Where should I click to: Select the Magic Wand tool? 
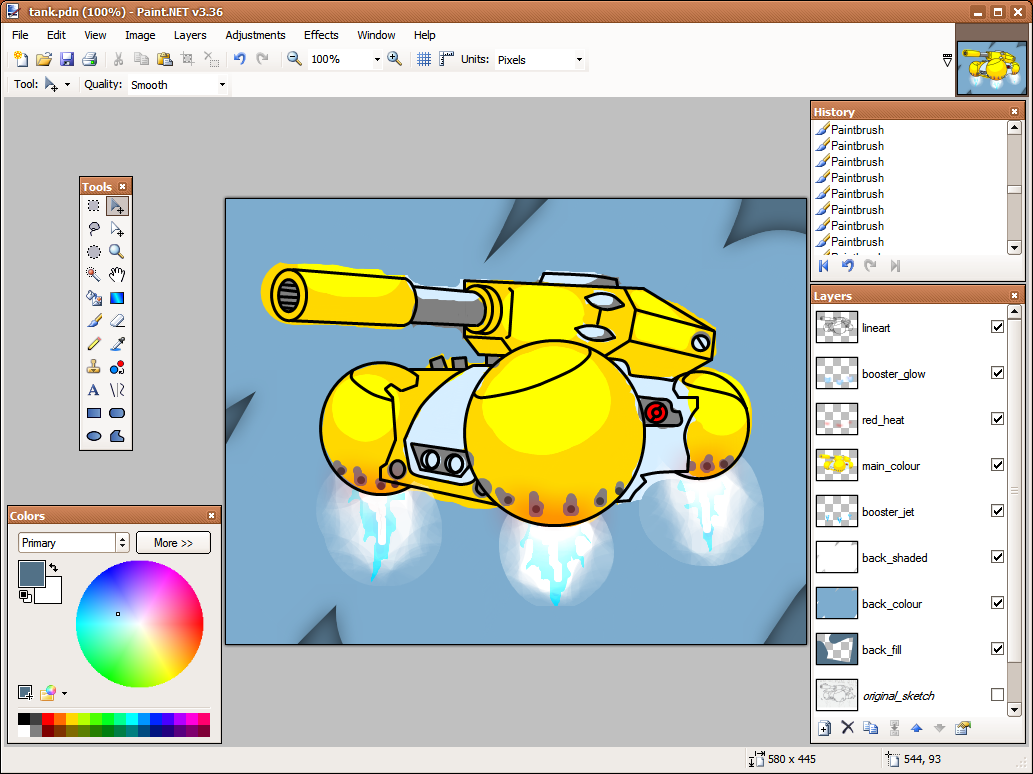[x=94, y=274]
